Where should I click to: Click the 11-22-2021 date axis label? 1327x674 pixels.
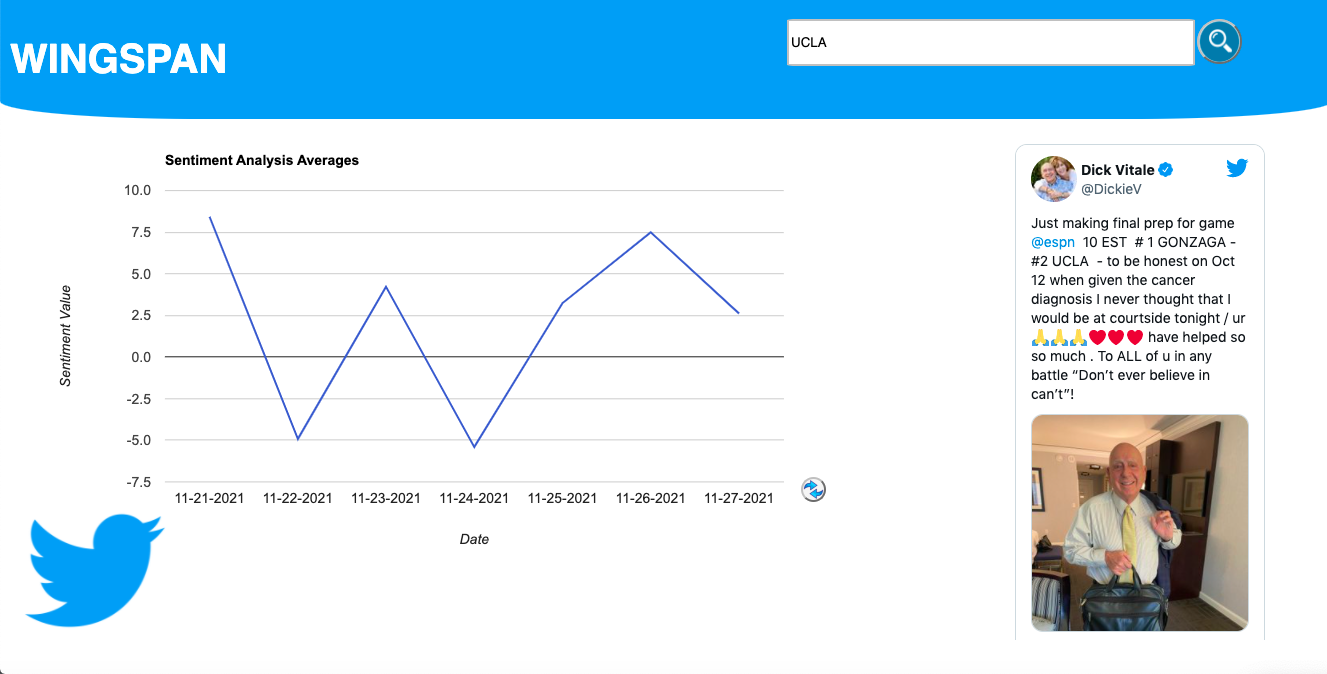298,498
